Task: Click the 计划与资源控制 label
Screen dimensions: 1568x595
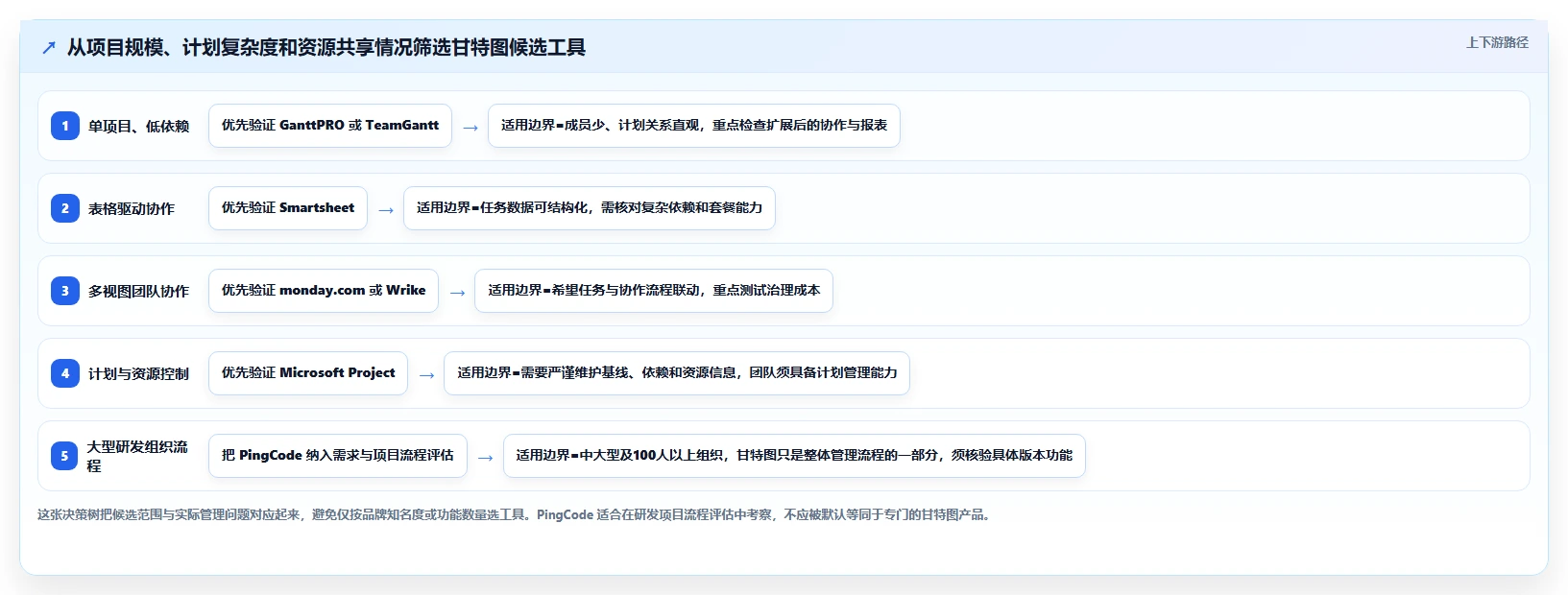Action: pos(139,373)
